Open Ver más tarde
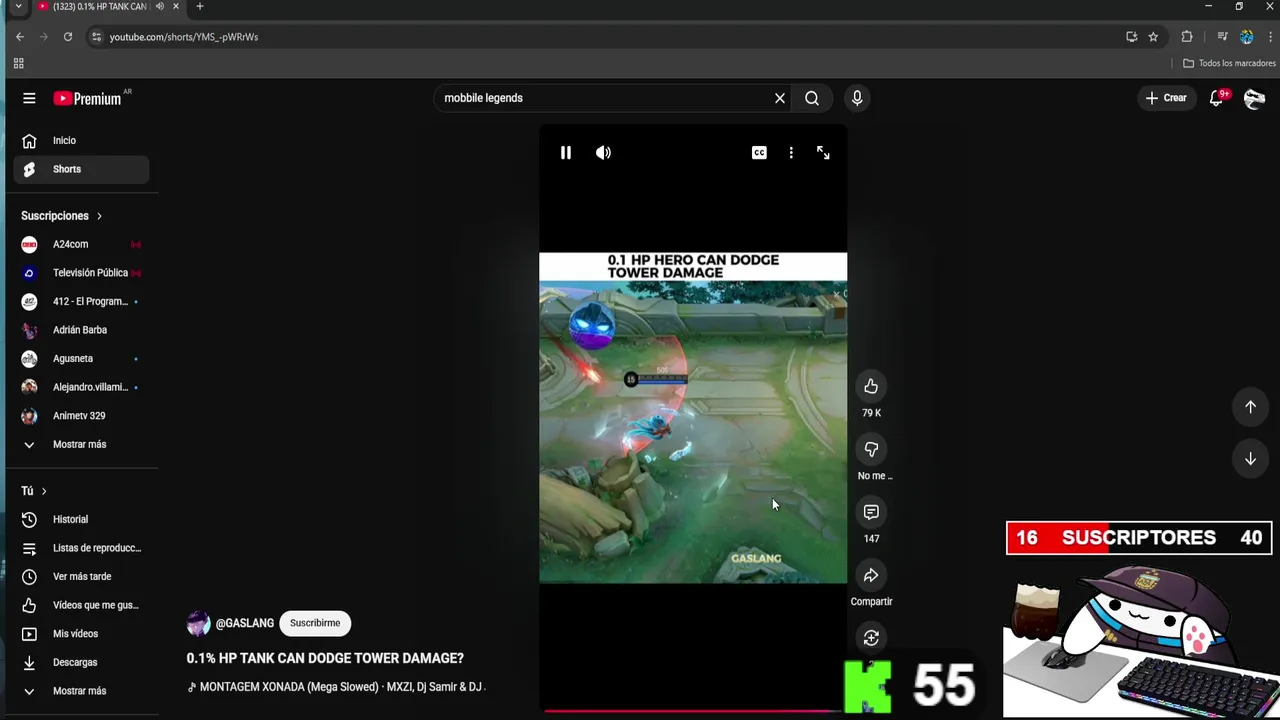 point(81,576)
